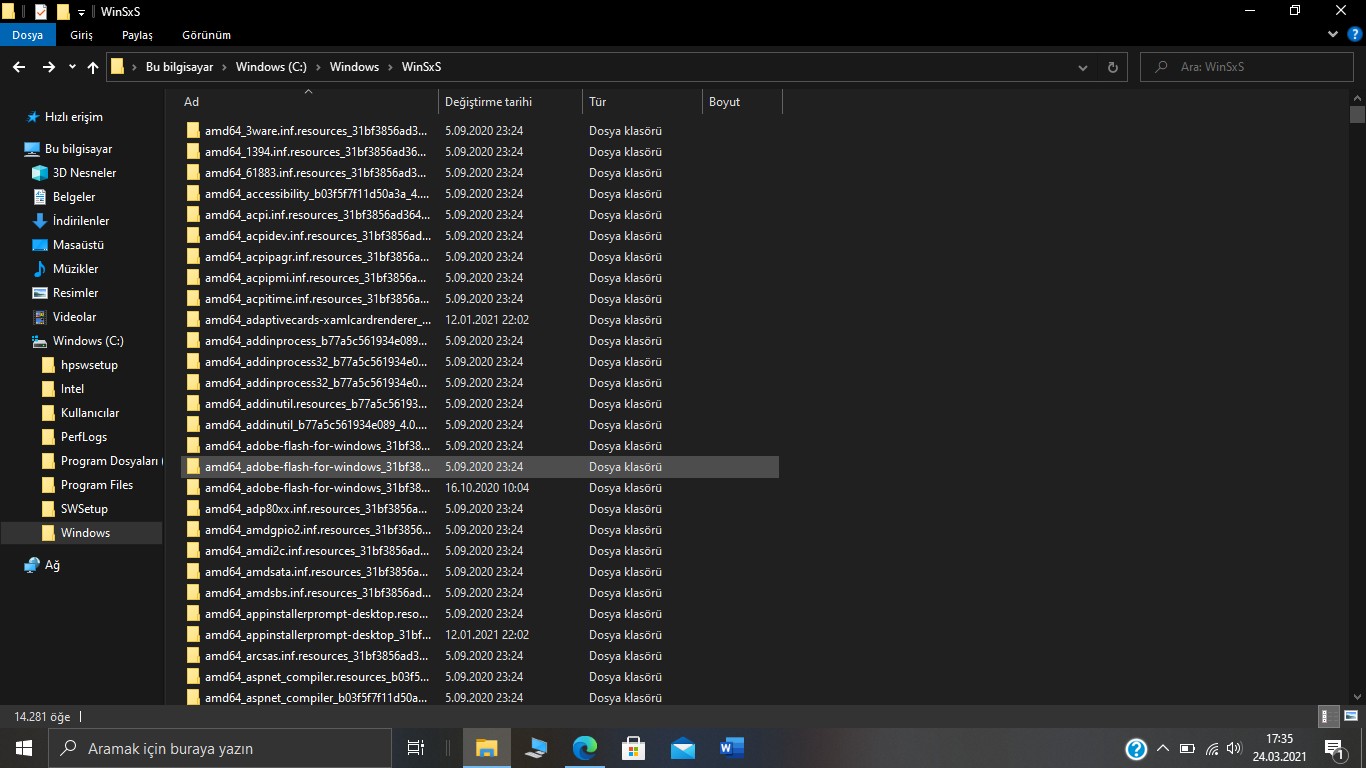Open Mail app from taskbar

(x=683, y=748)
